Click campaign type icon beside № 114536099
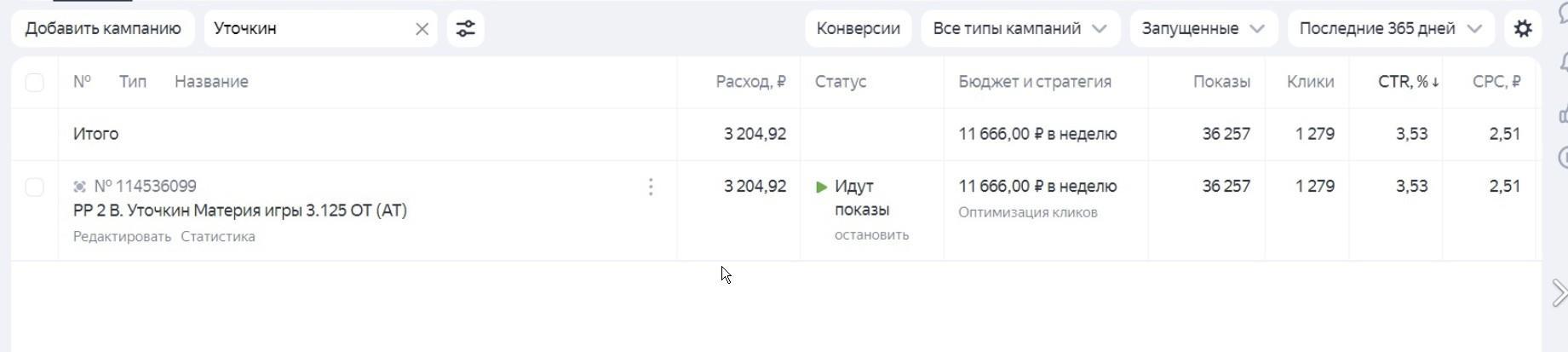The image size is (1568, 352). tap(79, 187)
